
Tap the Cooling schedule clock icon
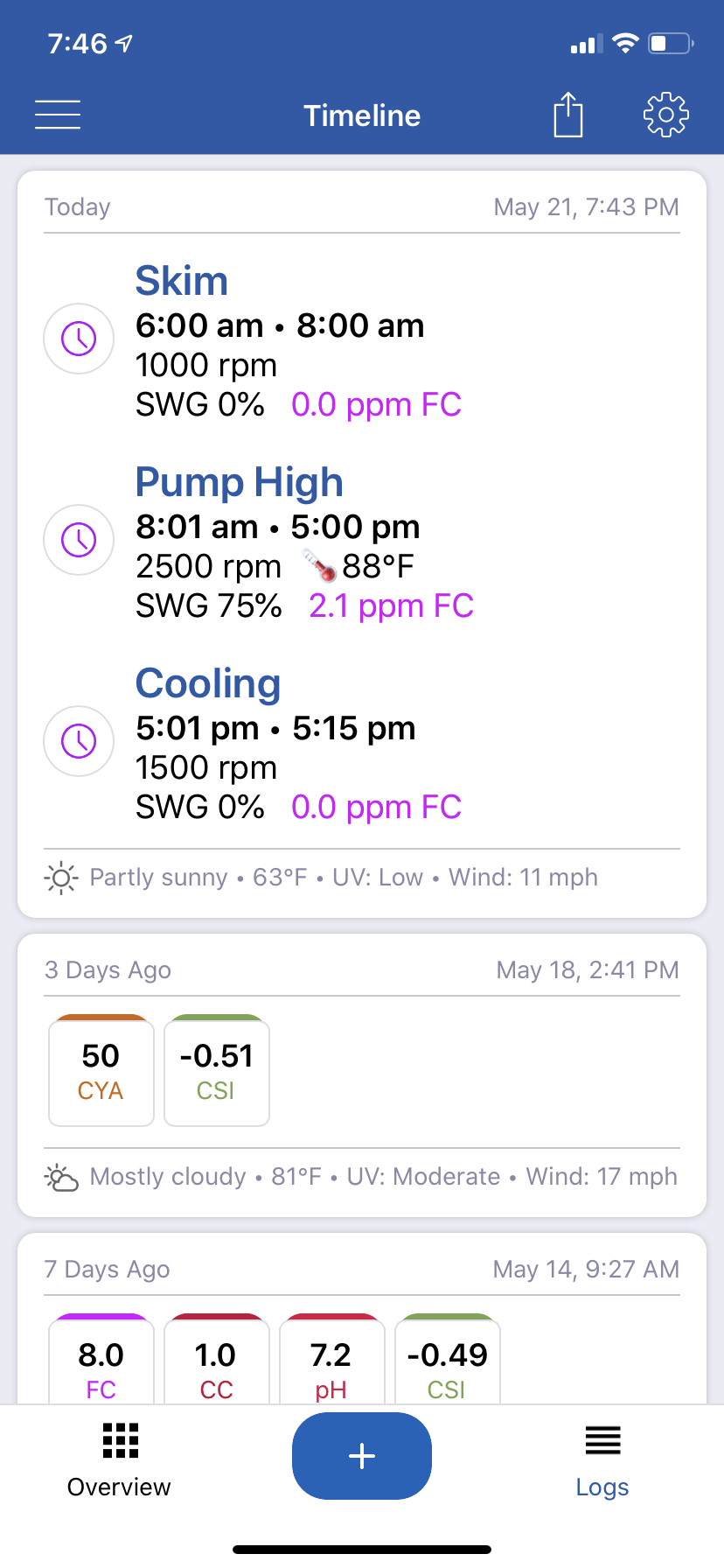[79, 741]
